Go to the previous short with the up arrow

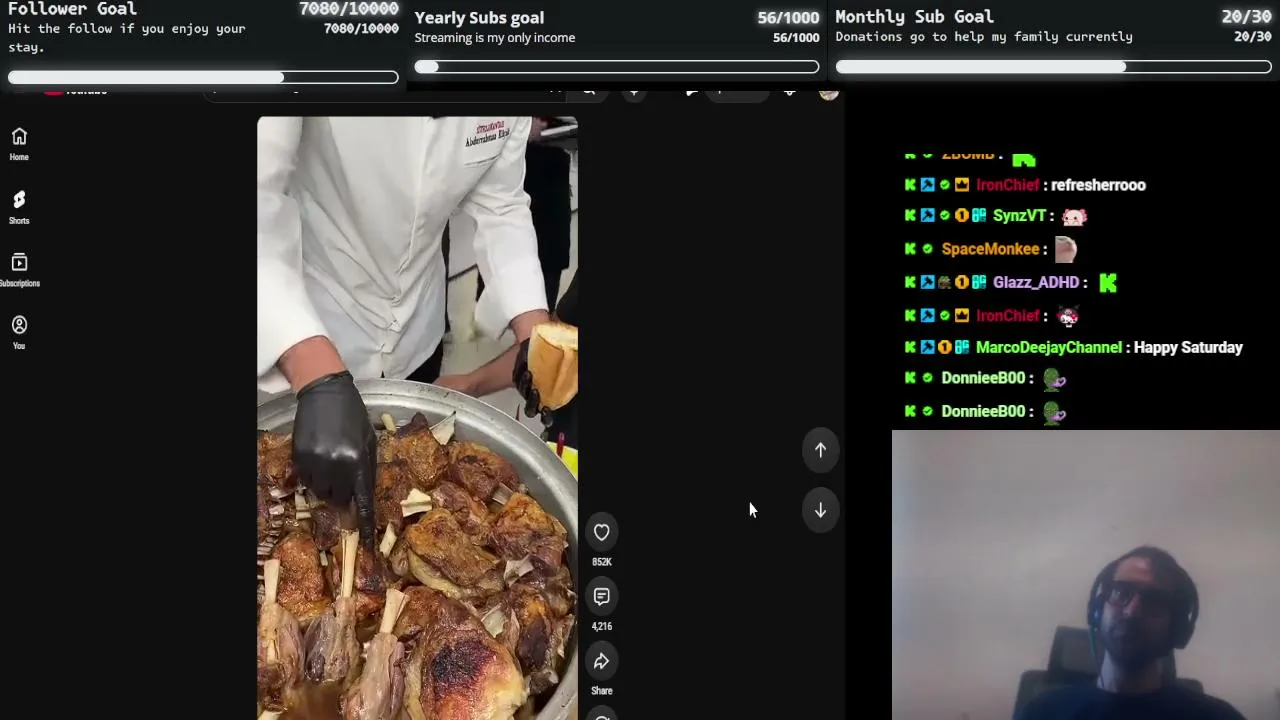[820, 450]
